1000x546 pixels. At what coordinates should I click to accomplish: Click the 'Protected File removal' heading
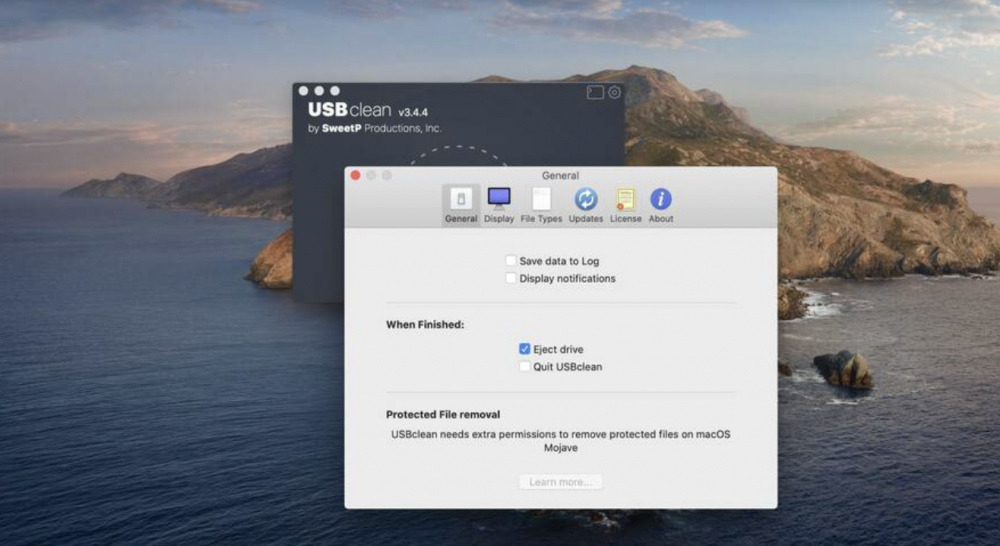443,414
